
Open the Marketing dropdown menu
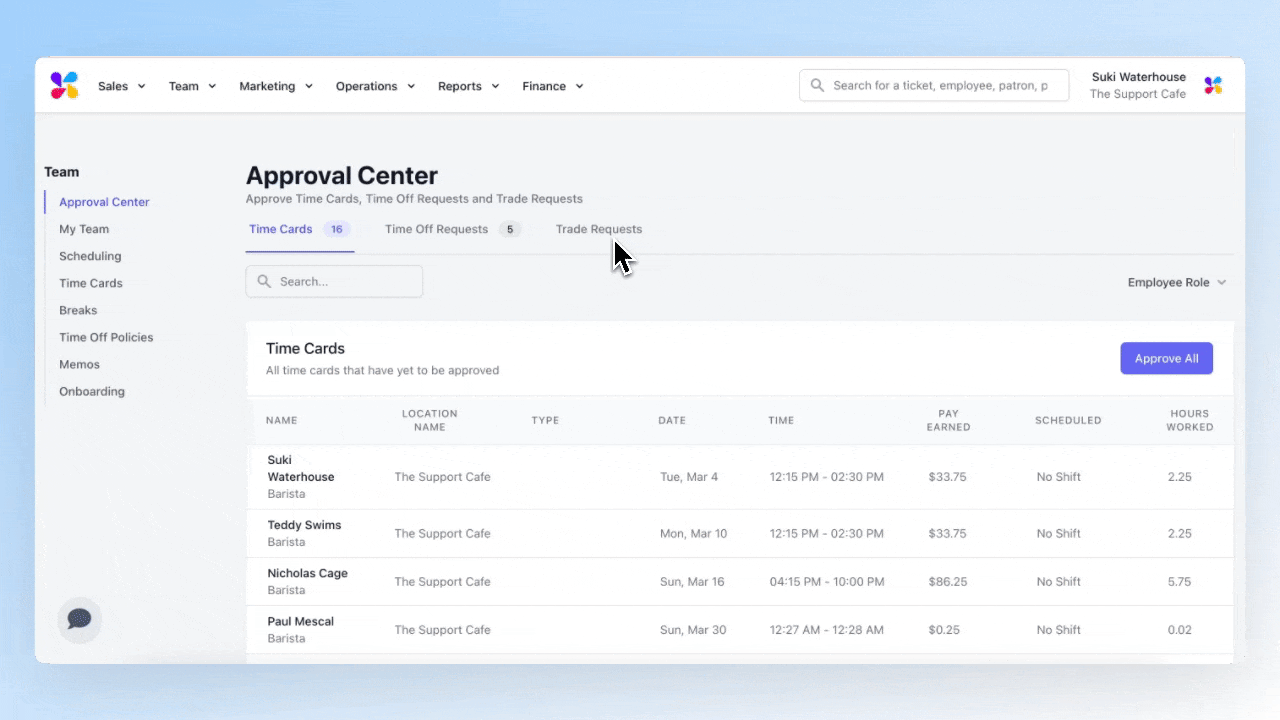[x=276, y=86]
